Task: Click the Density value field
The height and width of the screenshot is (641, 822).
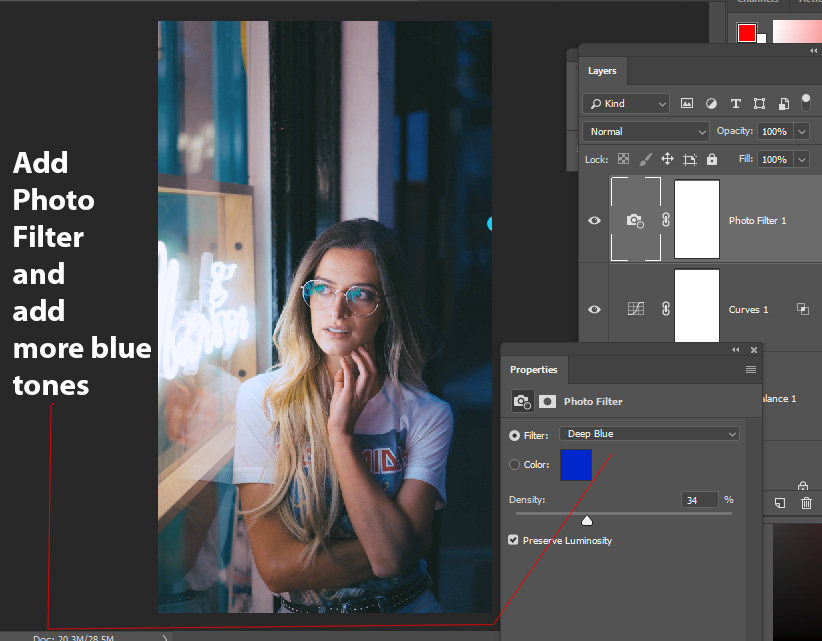Action: click(699, 500)
